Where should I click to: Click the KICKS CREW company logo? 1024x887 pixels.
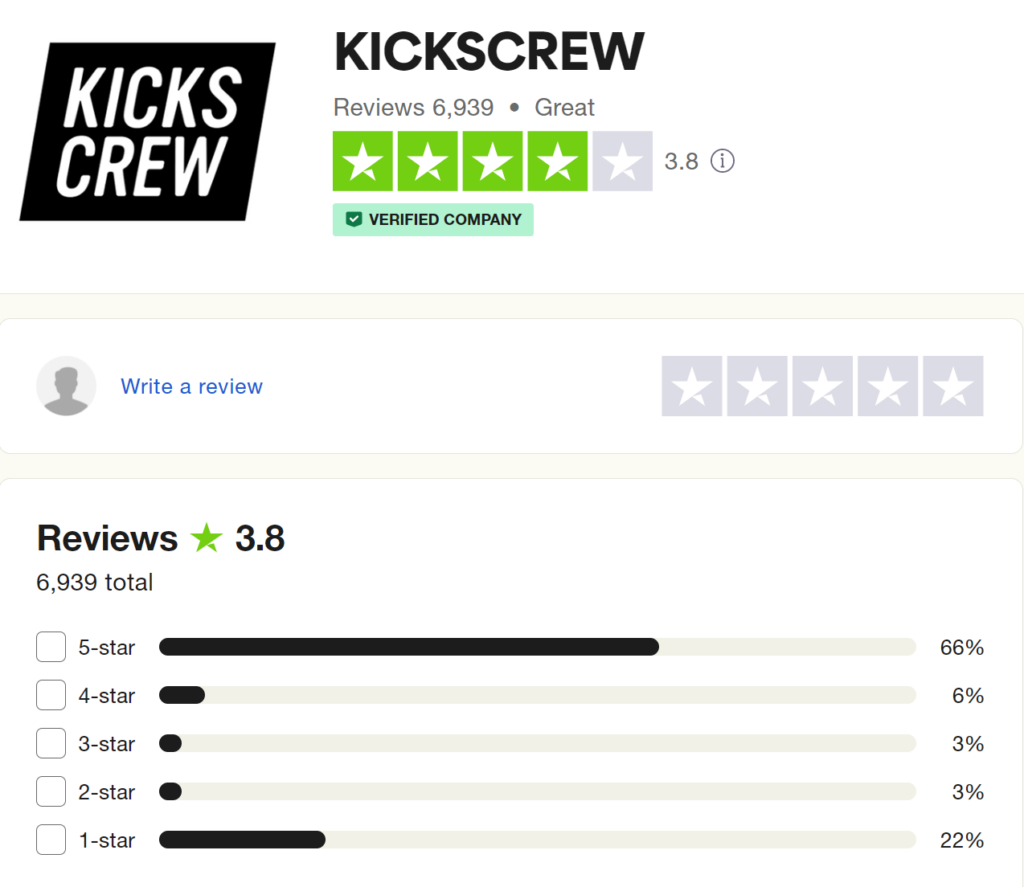pyautogui.click(x=148, y=131)
